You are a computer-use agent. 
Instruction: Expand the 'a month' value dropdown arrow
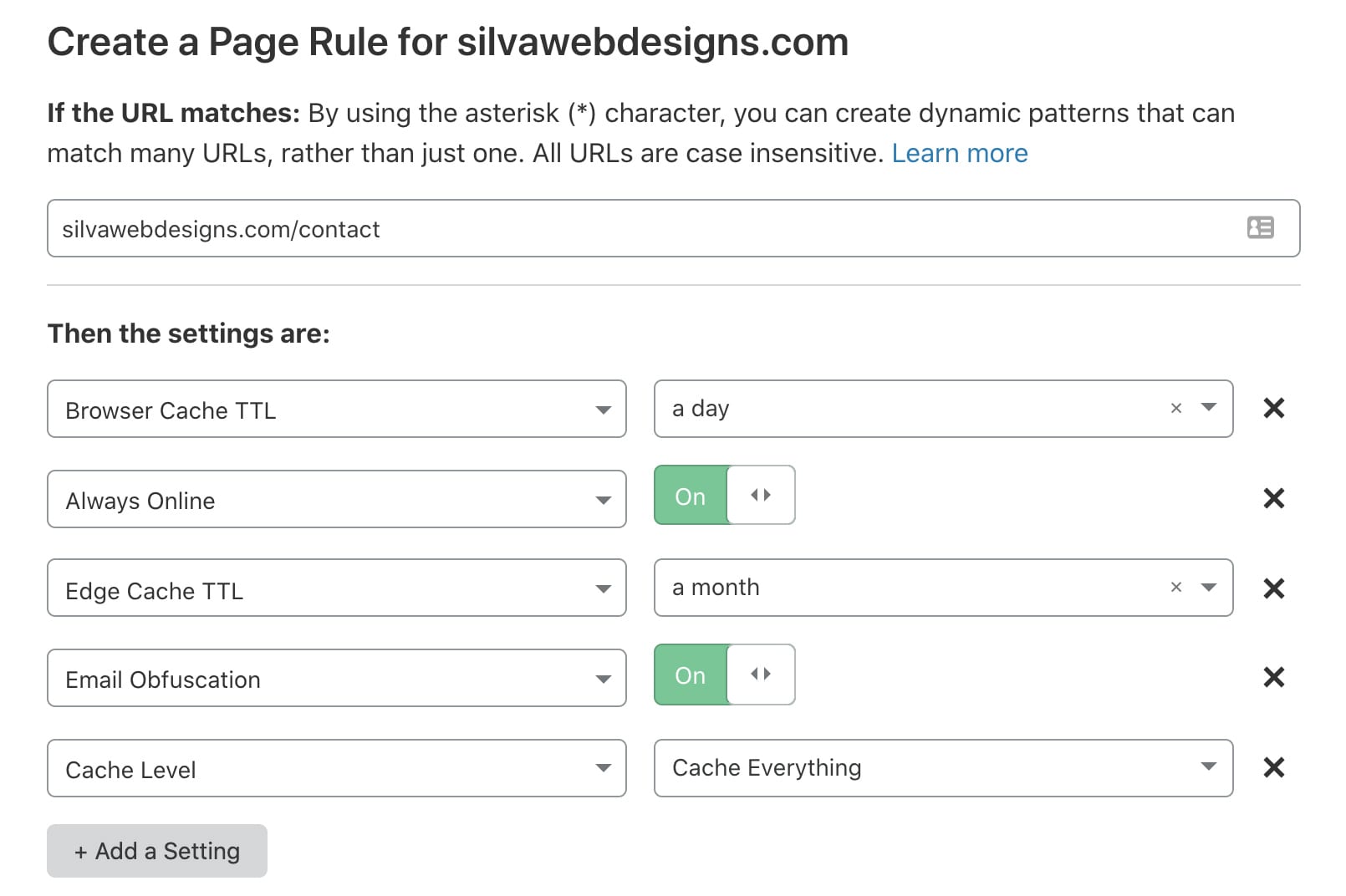pos(1208,587)
